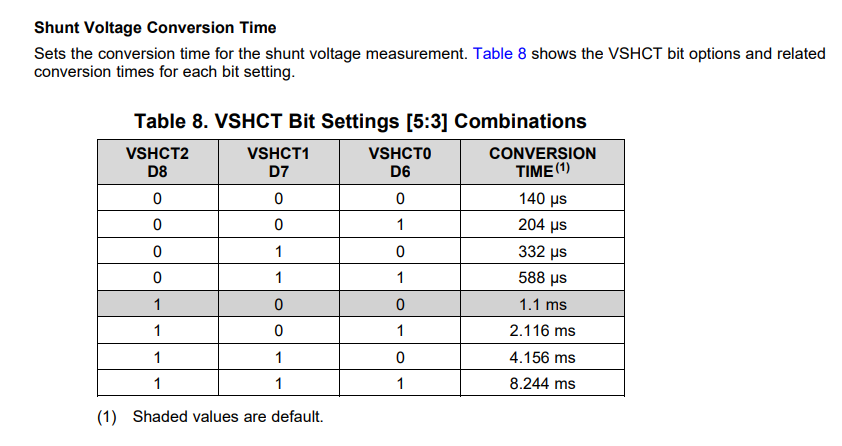This screenshot has width=842, height=446.
Task: Click the 2.116 ms conversion time cell
Action: tap(542, 330)
